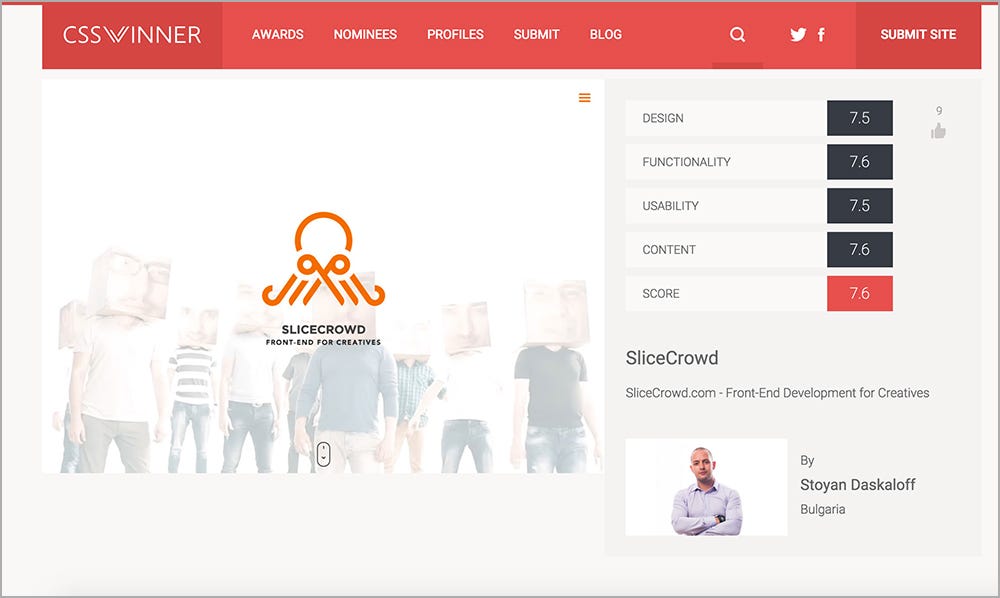Click the mouse scroll indicator icon
Screen dimensions: 1000x598
[x=323, y=454]
